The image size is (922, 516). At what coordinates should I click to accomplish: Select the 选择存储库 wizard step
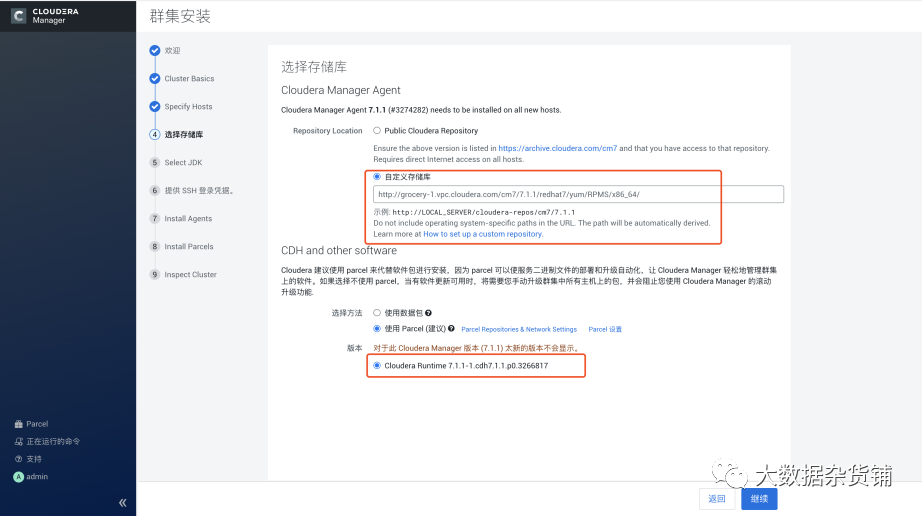tap(183, 135)
